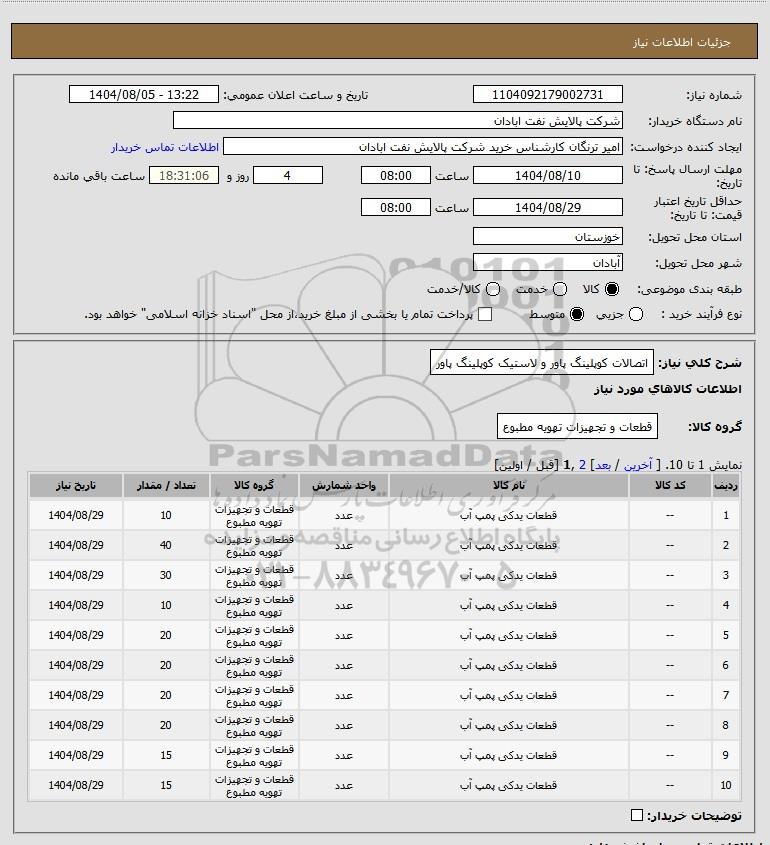
Task: Click the 1404/08/10 deadline date field
Action: [547, 175]
